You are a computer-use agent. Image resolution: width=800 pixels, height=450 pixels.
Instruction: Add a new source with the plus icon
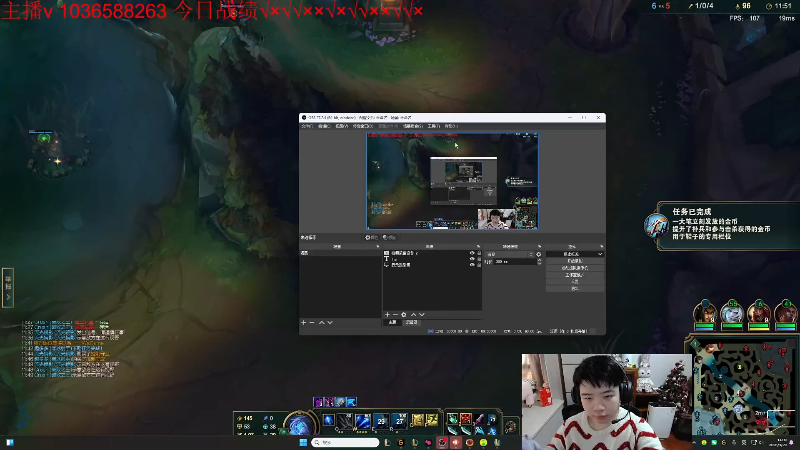click(388, 314)
